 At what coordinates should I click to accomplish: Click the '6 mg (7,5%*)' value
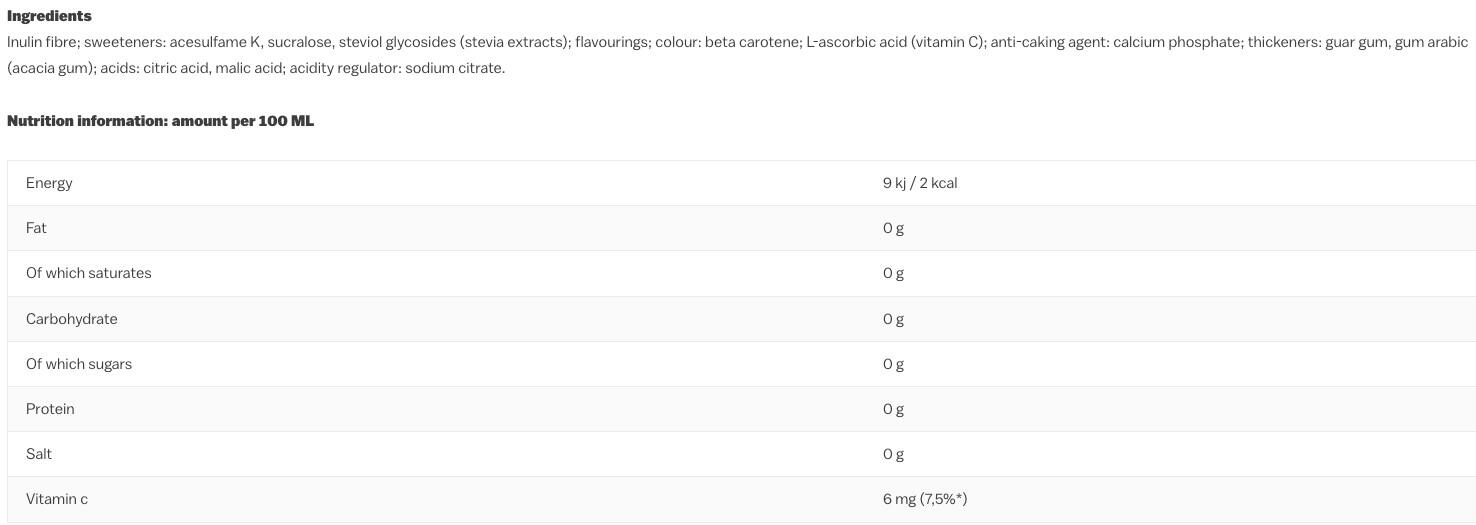point(925,499)
